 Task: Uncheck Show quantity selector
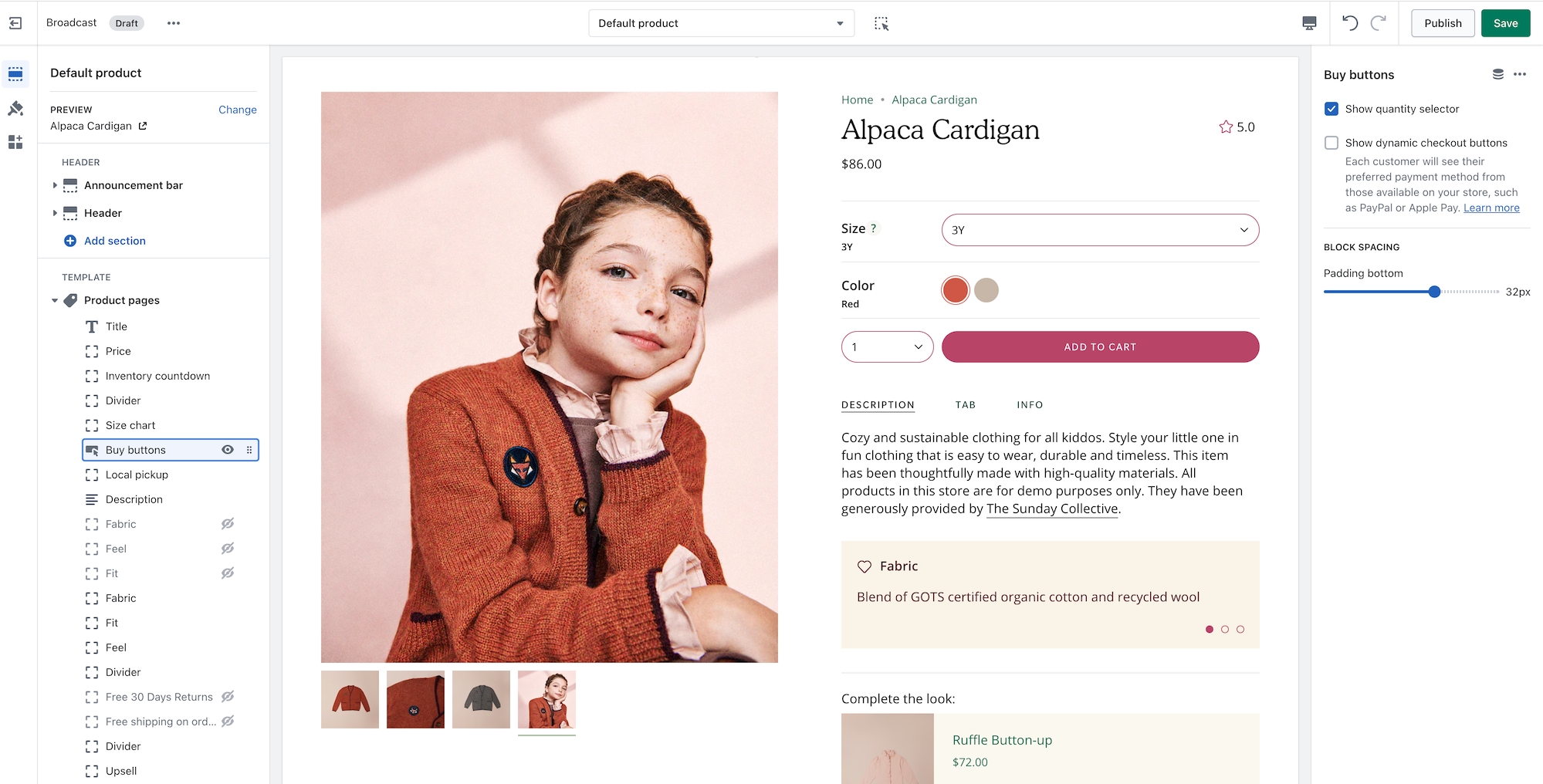pyautogui.click(x=1332, y=109)
